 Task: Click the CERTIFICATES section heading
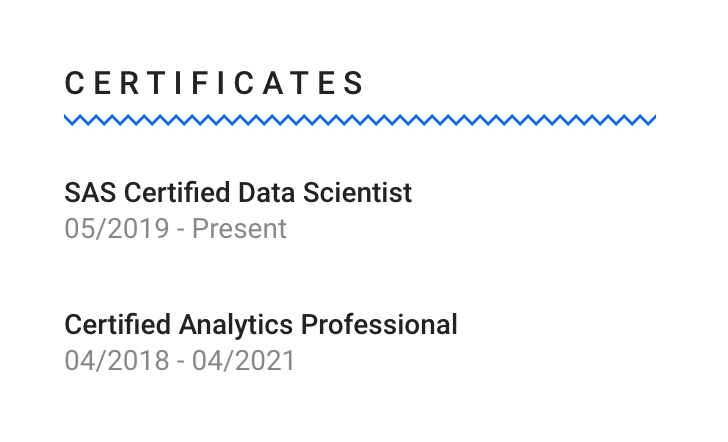[x=214, y=83]
